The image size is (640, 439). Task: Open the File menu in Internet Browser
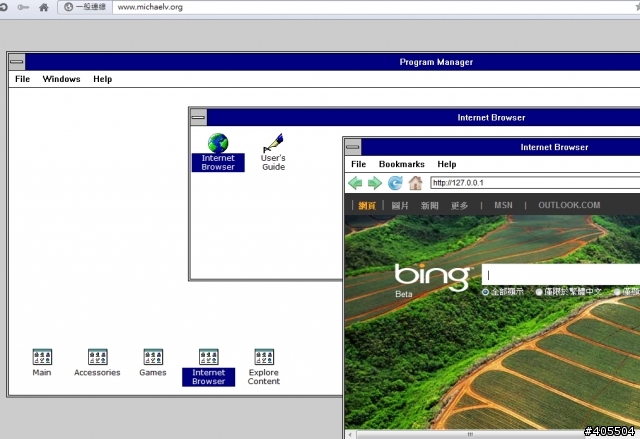358,164
